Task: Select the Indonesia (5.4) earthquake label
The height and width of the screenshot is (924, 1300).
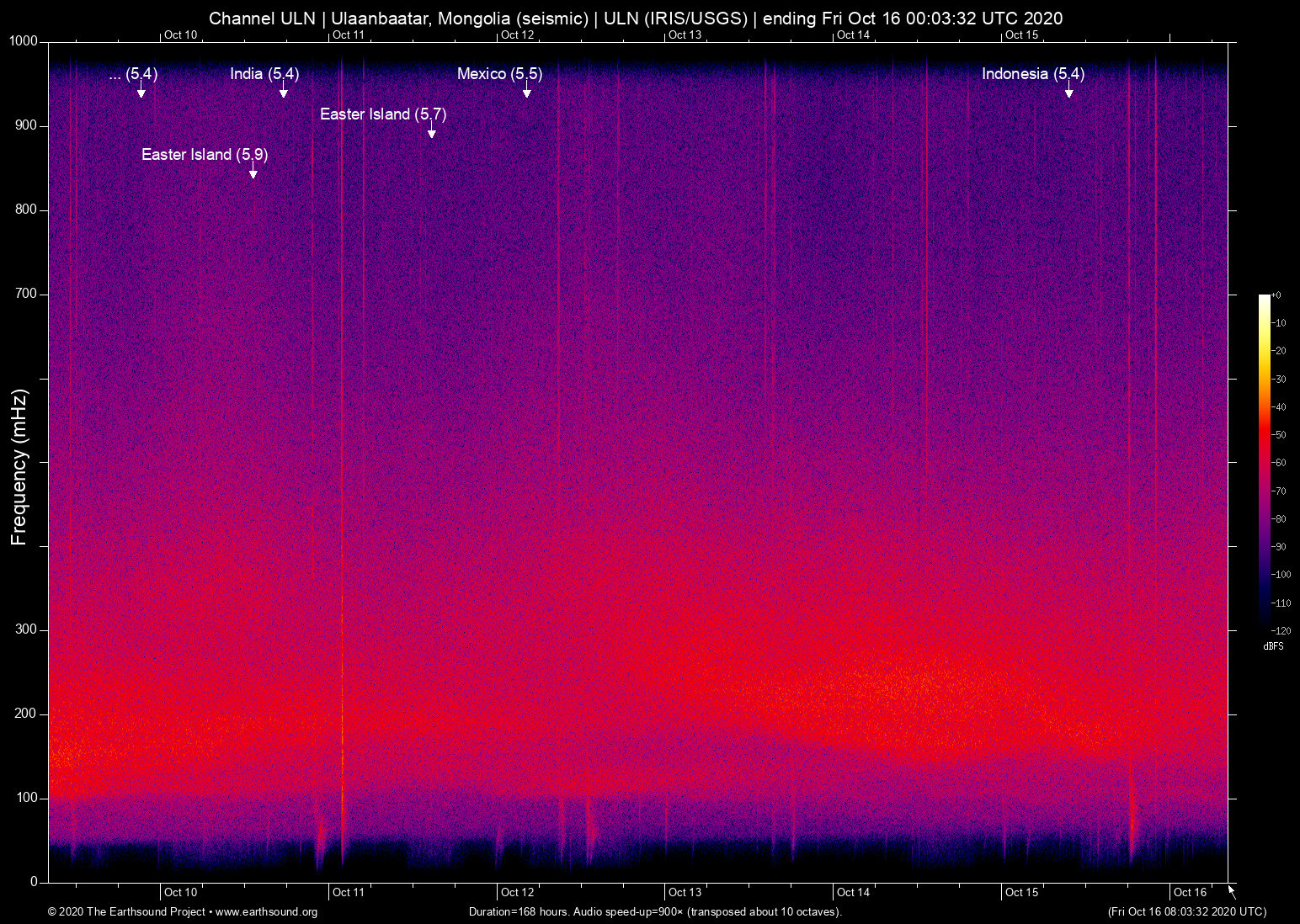Action: click(x=1032, y=74)
